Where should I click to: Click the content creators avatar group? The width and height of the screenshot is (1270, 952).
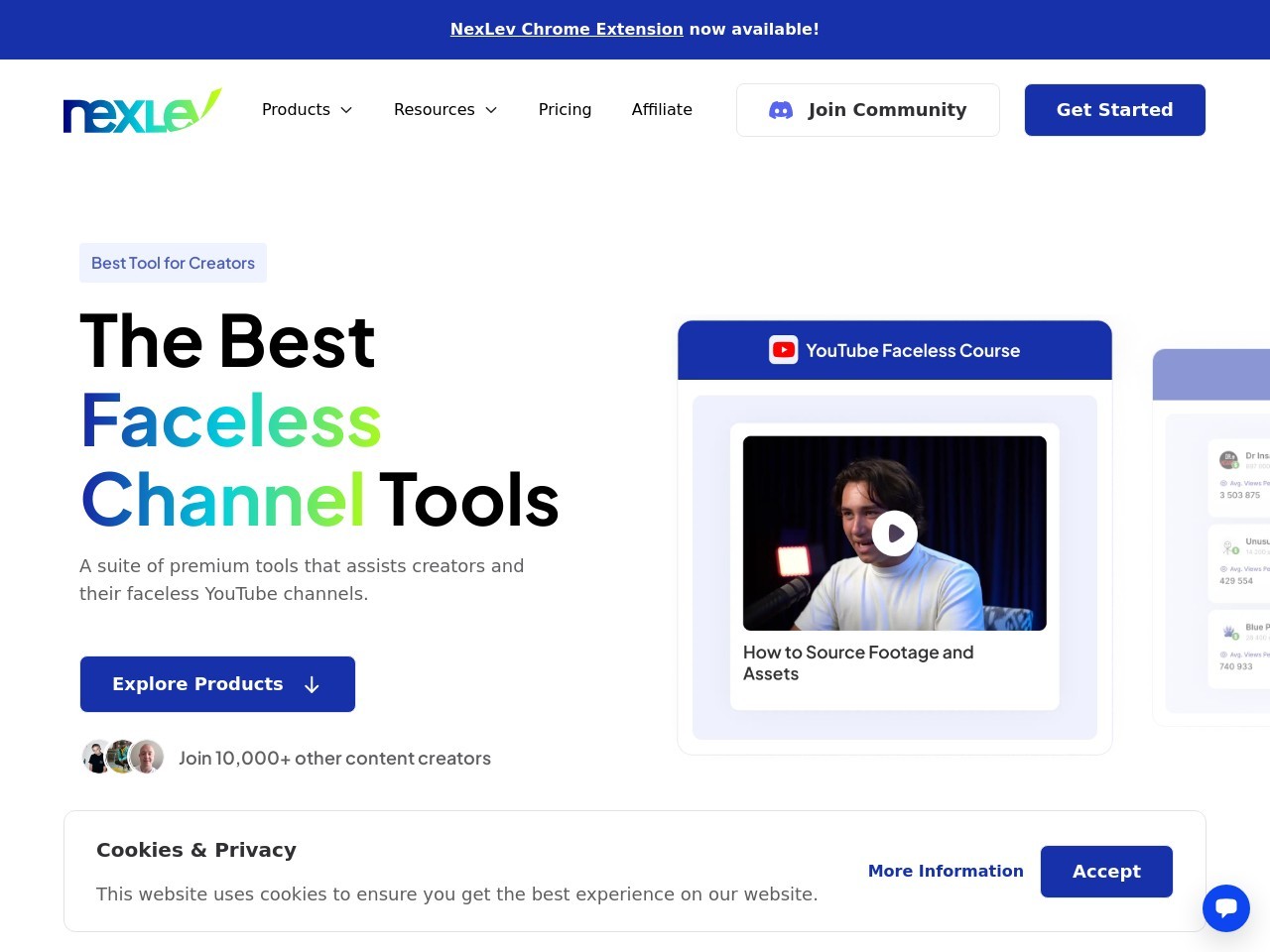tap(123, 757)
